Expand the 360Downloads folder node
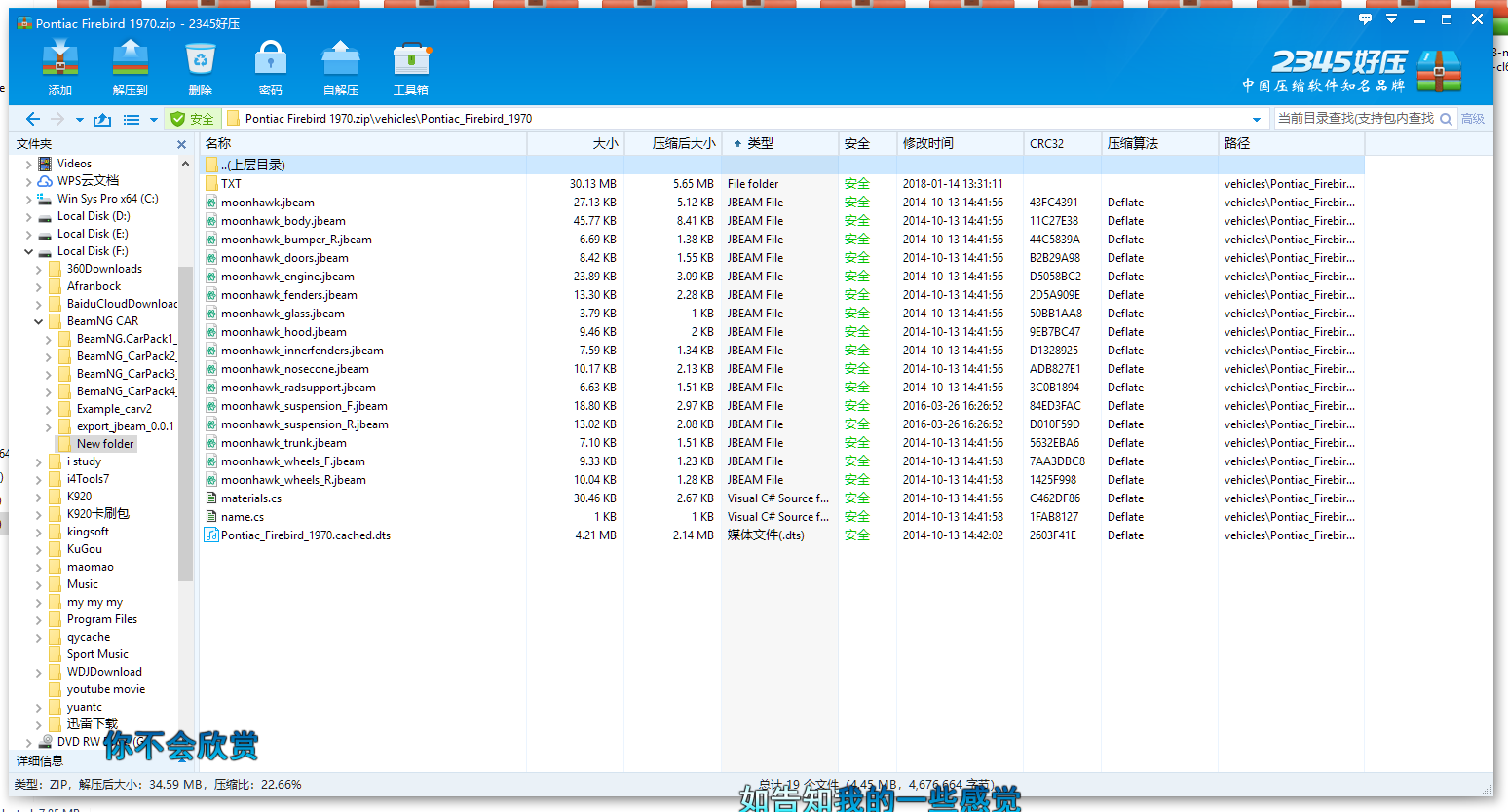The height and width of the screenshot is (812, 1508). click(x=38, y=269)
